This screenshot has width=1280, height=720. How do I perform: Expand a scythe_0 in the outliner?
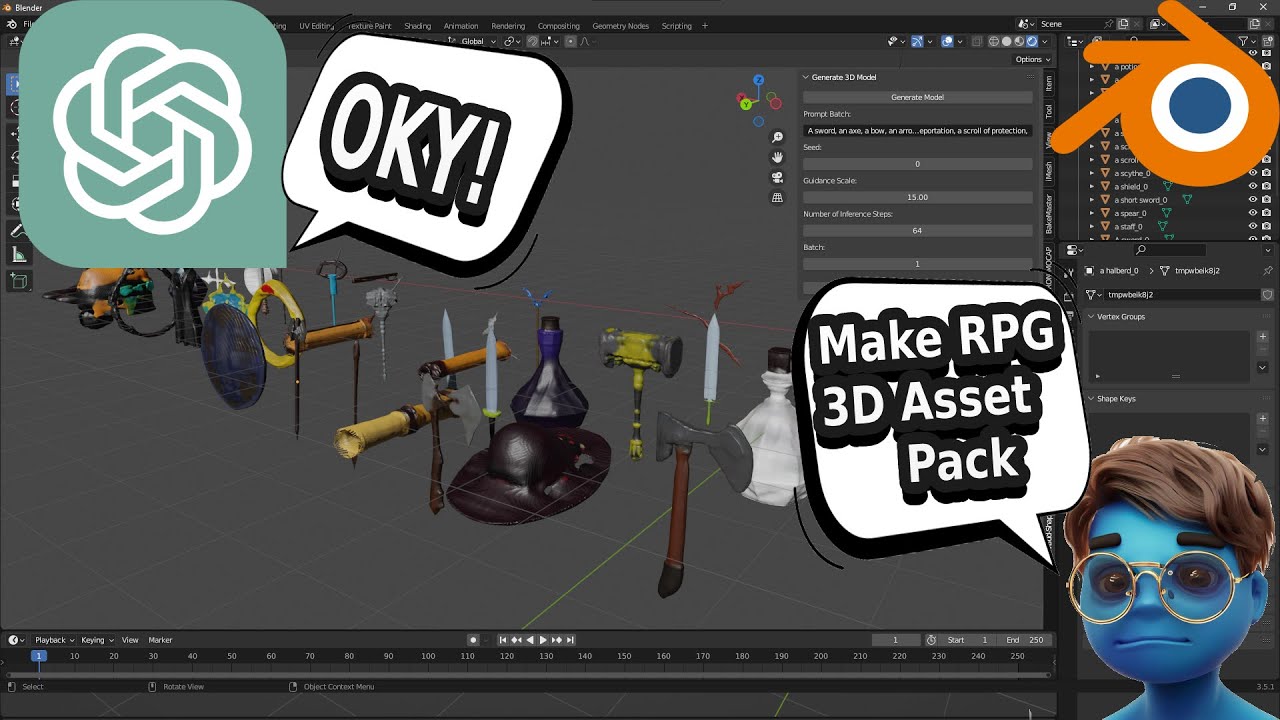1092,173
